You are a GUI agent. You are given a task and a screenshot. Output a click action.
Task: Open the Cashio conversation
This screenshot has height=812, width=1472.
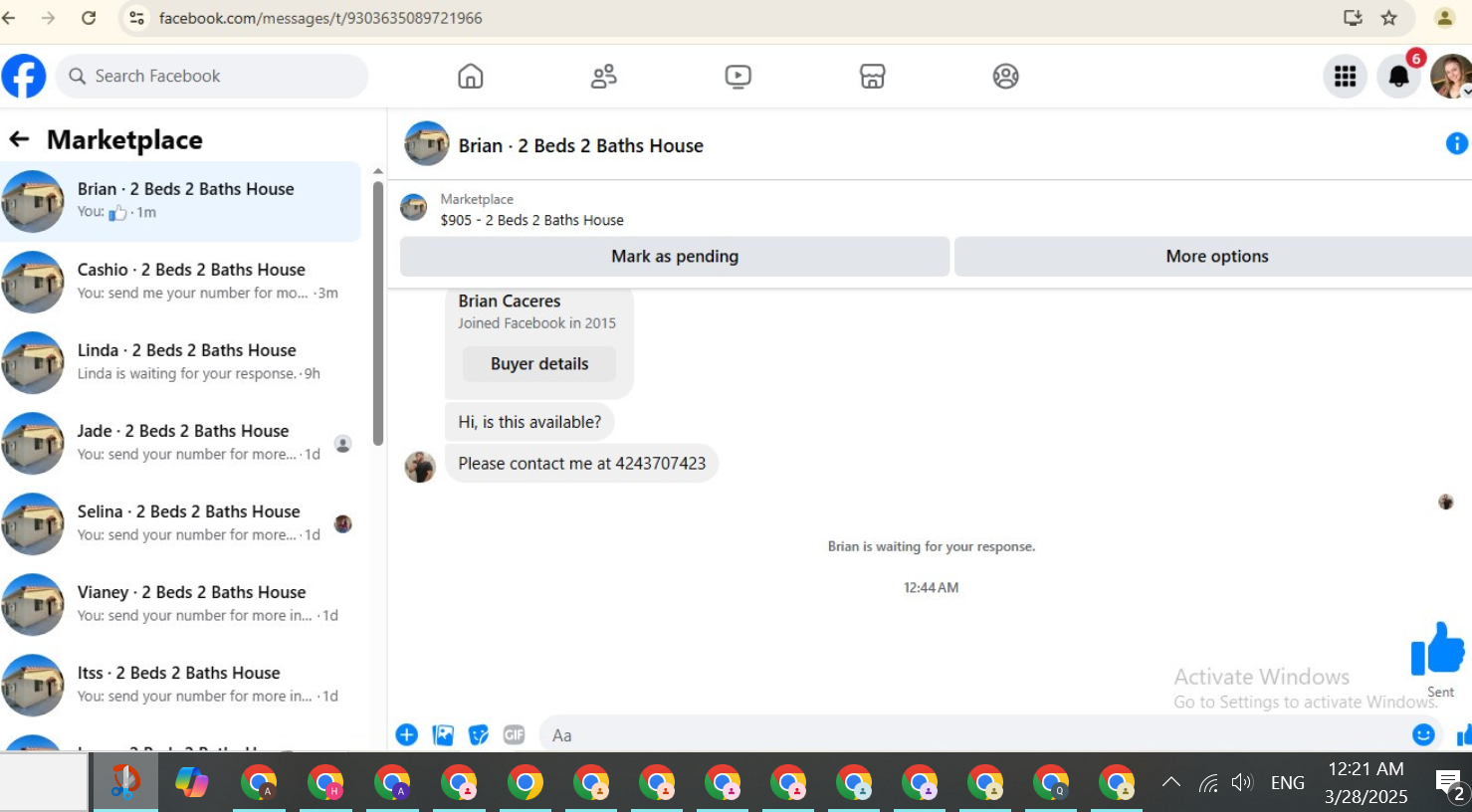181,282
